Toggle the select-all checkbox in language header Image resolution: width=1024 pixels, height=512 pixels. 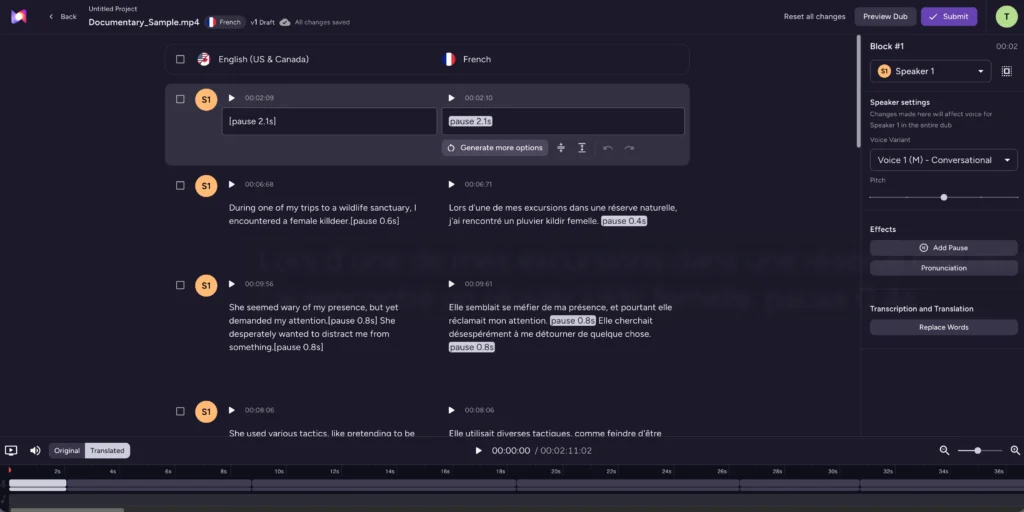pyautogui.click(x=180, y=59)
